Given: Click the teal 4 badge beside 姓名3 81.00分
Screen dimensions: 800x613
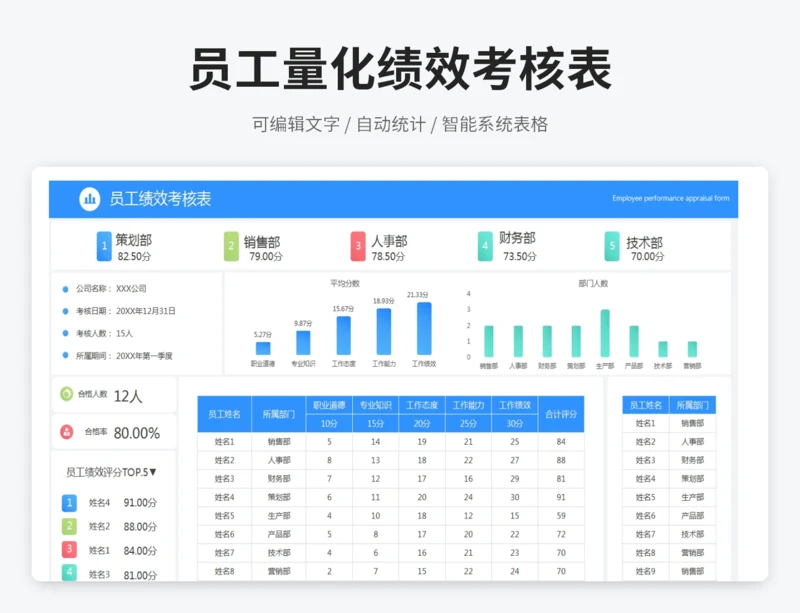Looking at the screenshot, I should [x=69, y=573].
